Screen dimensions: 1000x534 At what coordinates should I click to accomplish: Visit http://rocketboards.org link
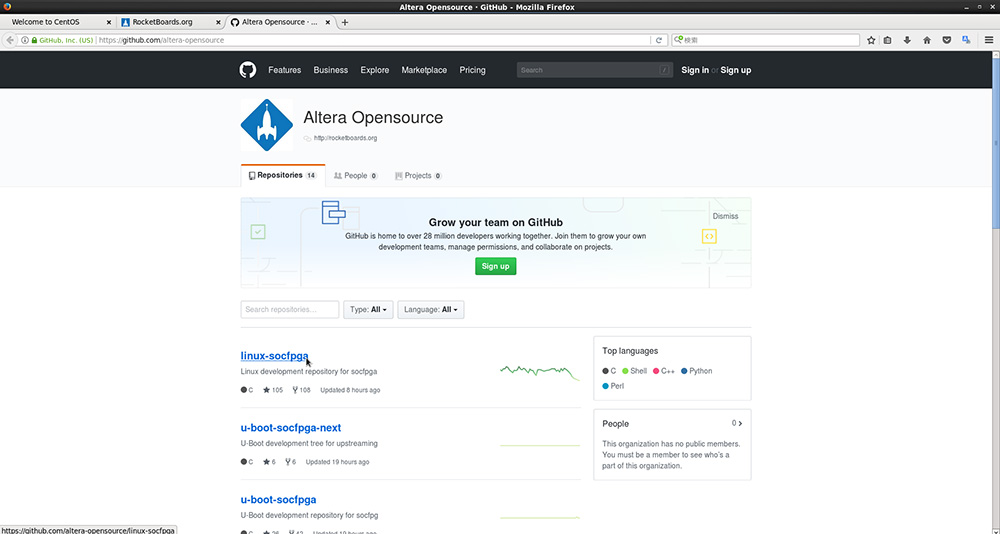click(x=345, y=138)
